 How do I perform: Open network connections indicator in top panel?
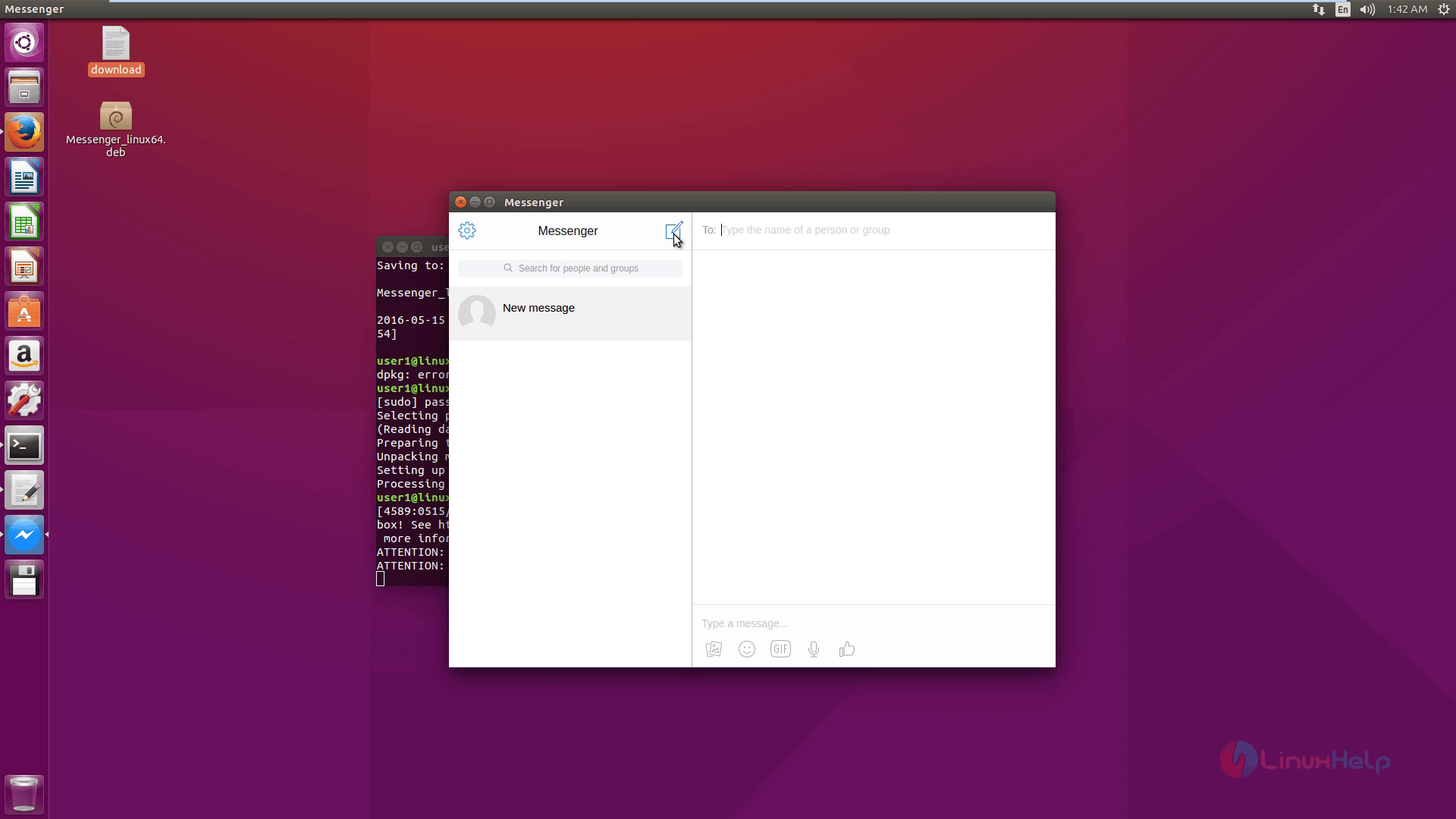click(1319, 9)
